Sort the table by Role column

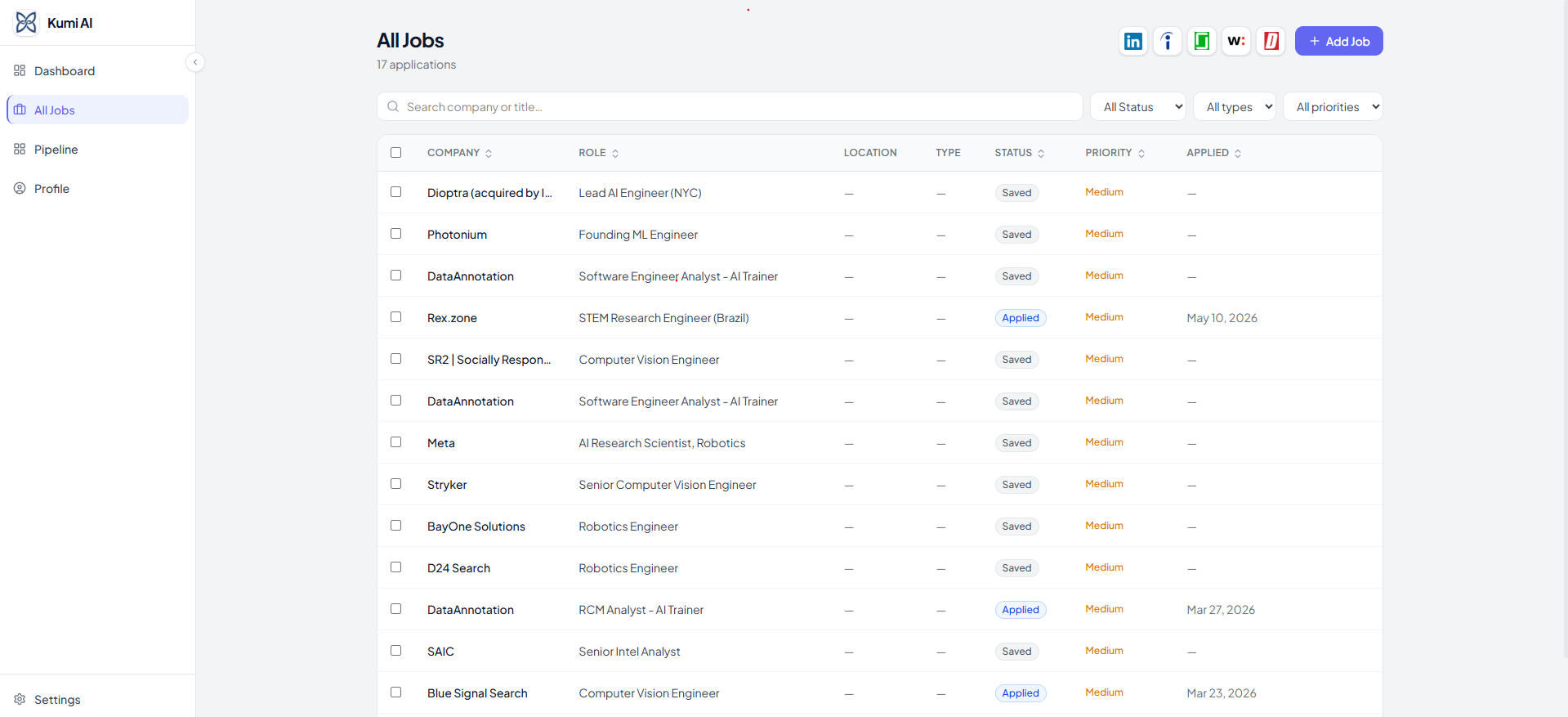click(599, 153)
